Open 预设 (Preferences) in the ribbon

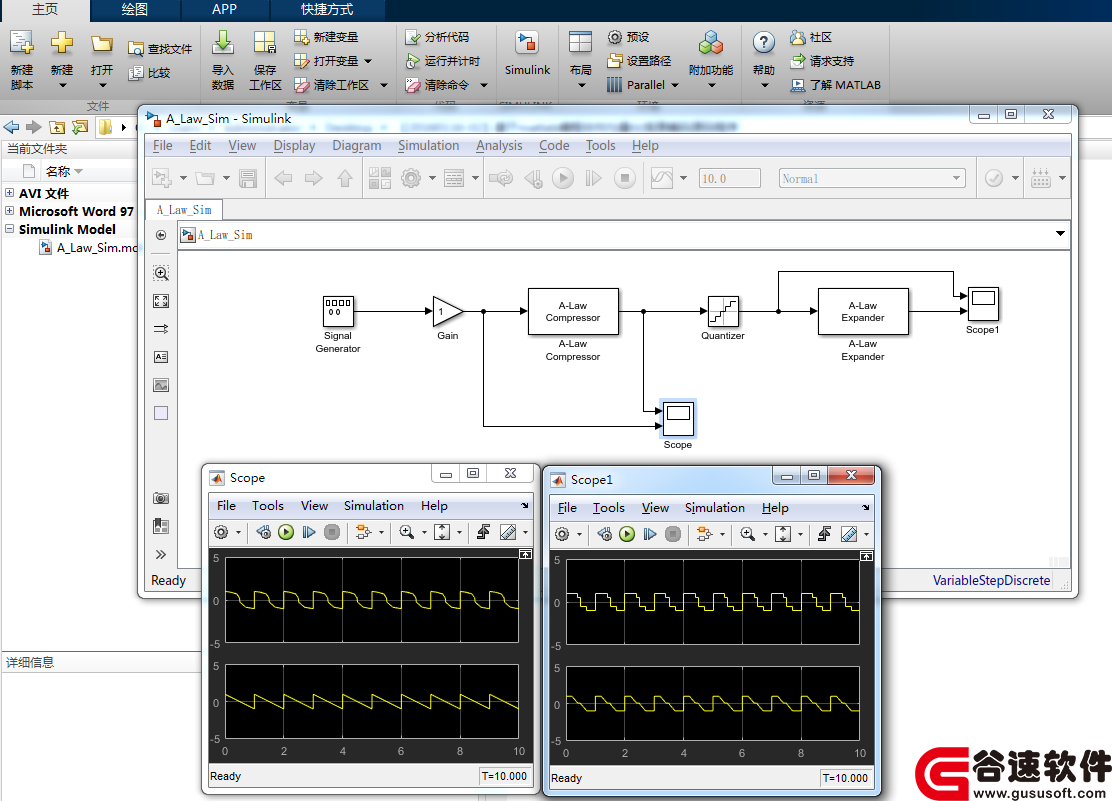click(628, 37)
